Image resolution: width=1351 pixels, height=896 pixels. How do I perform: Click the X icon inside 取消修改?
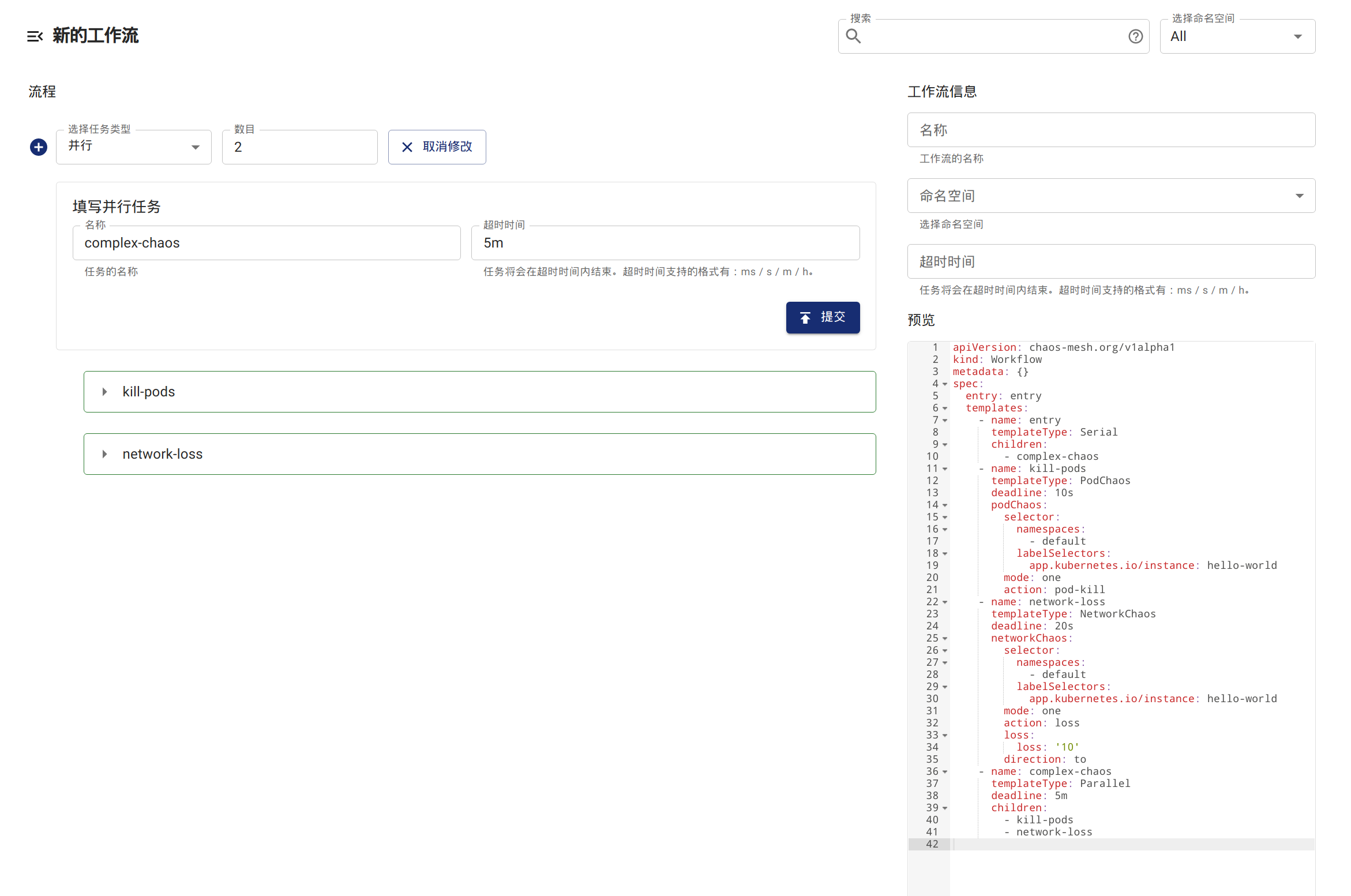[407, 147]
